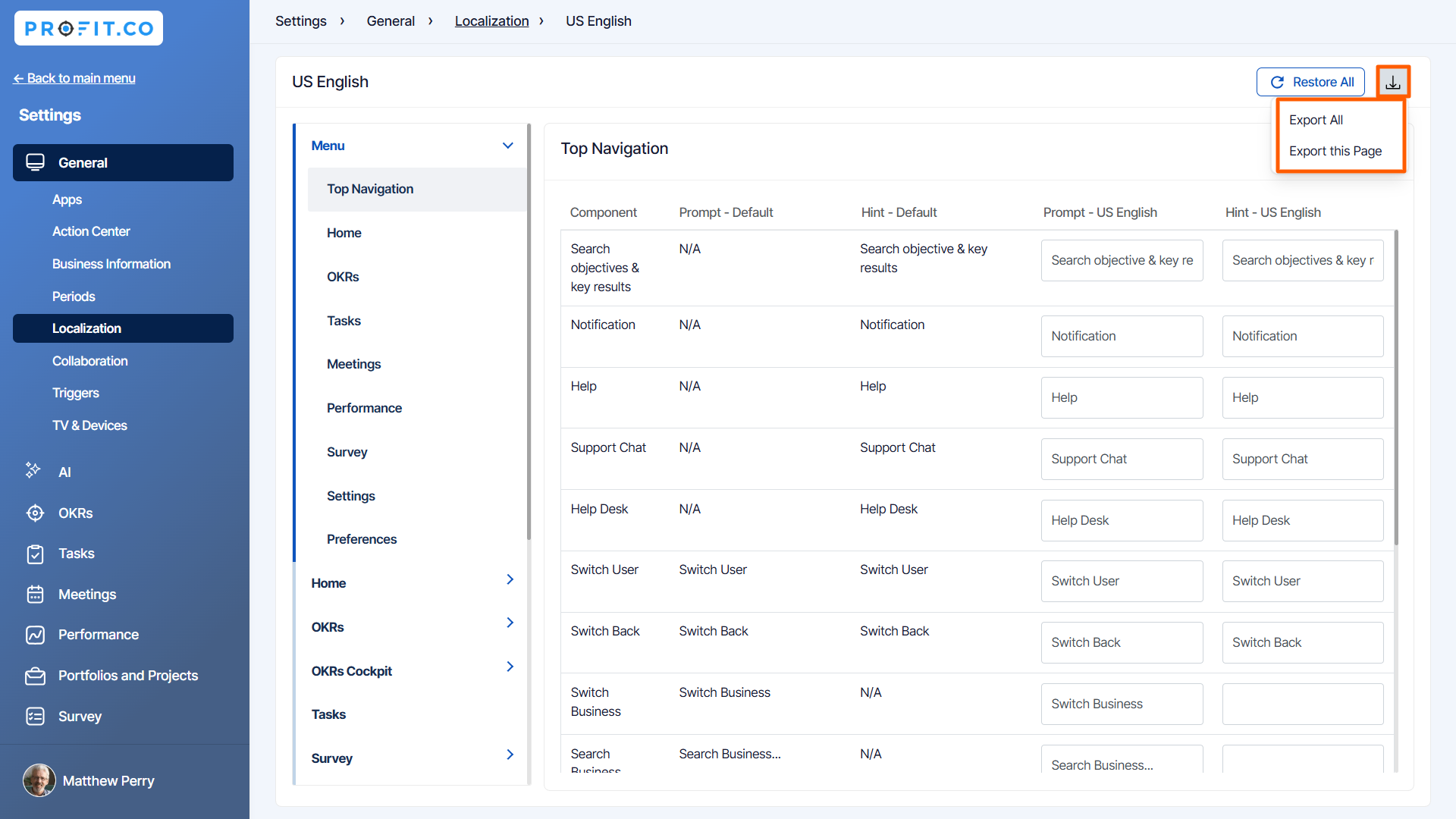
Task: Click the Switch Back hint US English field
Action: 1303,642
